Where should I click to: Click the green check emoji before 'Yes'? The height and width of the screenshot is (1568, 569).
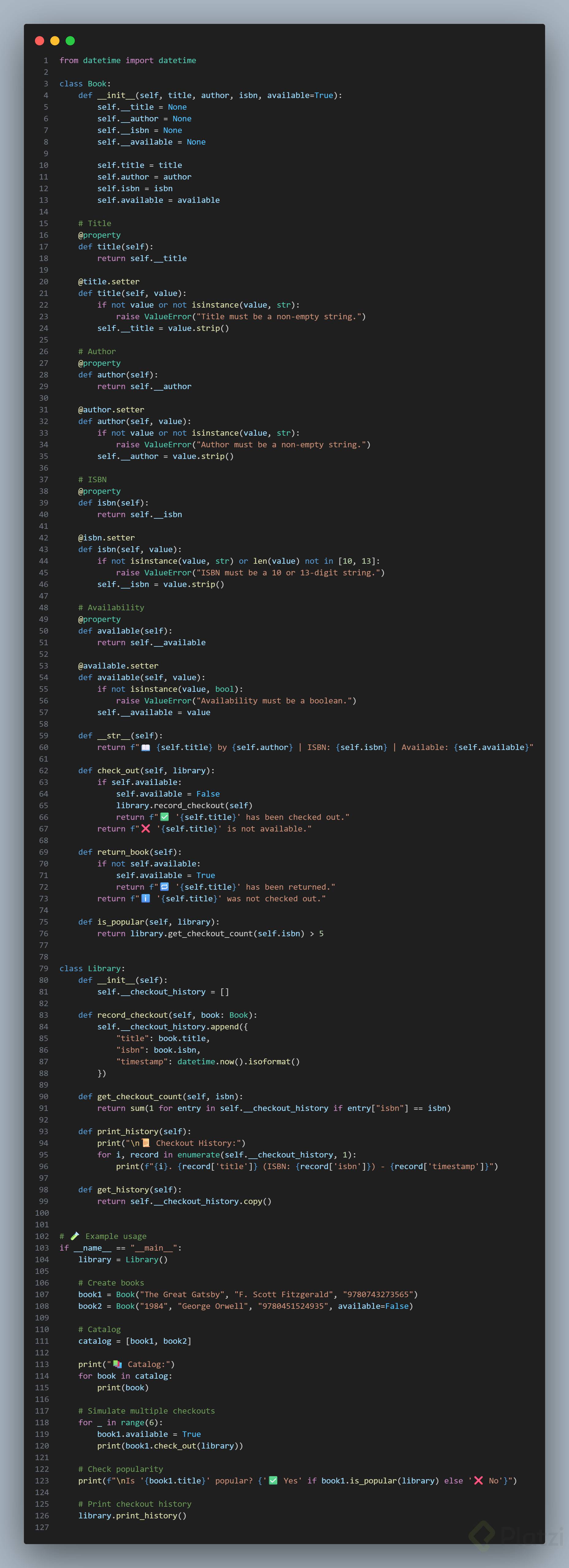click(x=273, y=1480)
